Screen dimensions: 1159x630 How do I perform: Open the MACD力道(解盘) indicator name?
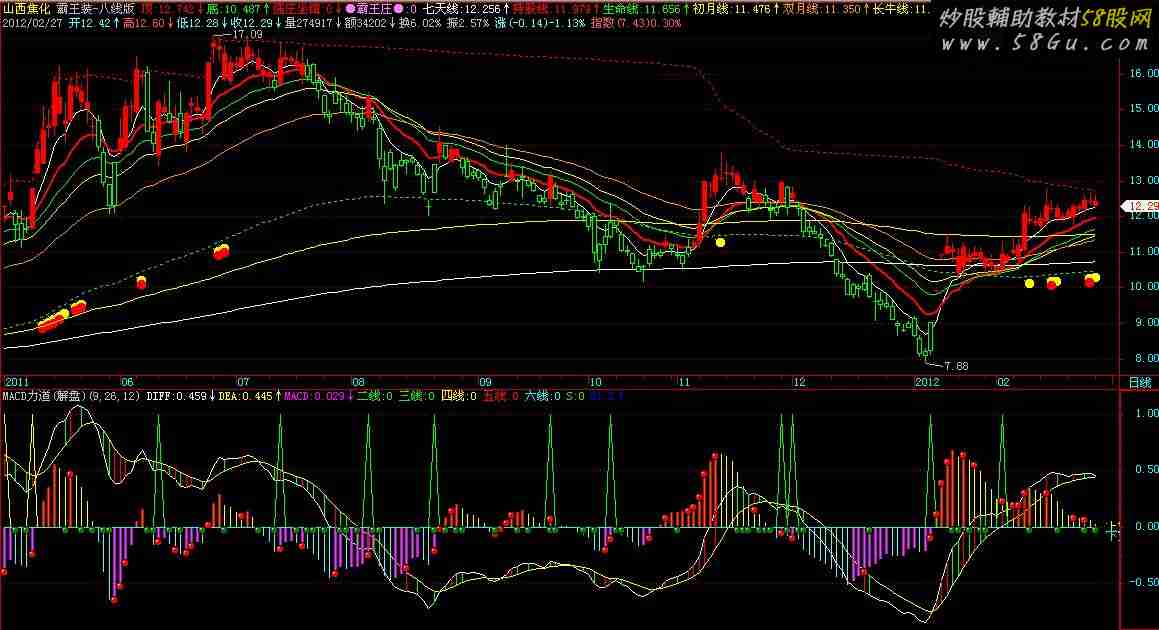point(44,396)
